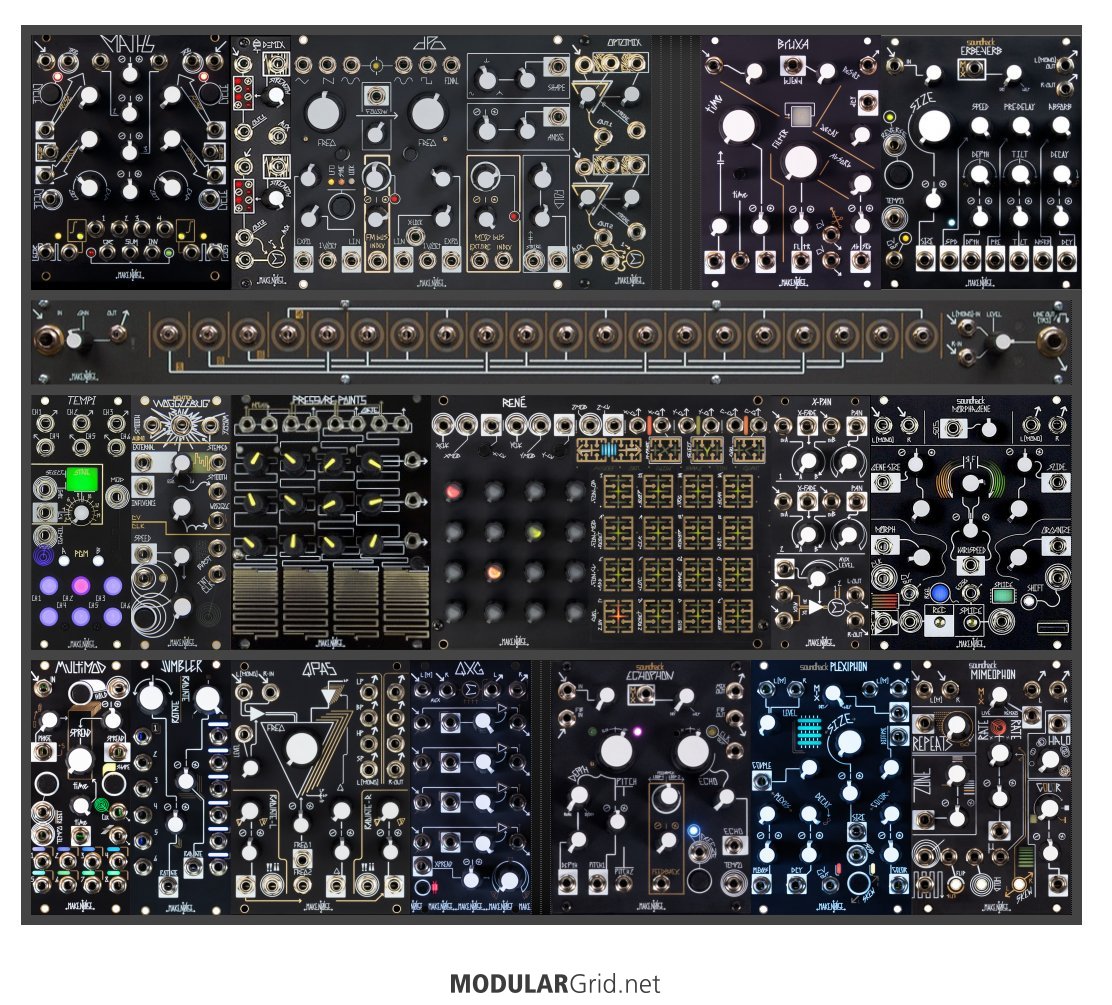This screenshot has height=1005, width=1112.
Task: Open the Optomix module
Action: coord(611,162)
